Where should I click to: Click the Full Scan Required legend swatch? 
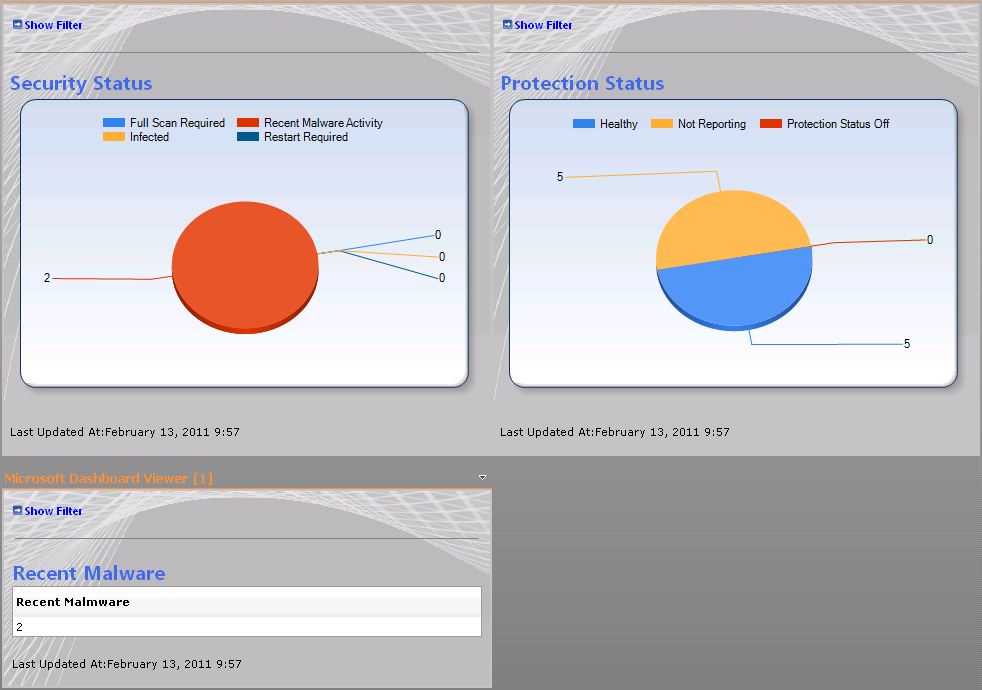113,123
